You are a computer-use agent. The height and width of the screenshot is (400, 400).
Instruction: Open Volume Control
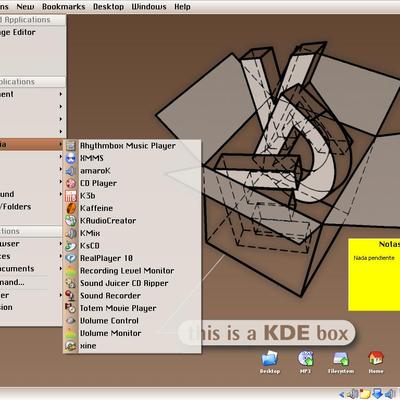132,321
